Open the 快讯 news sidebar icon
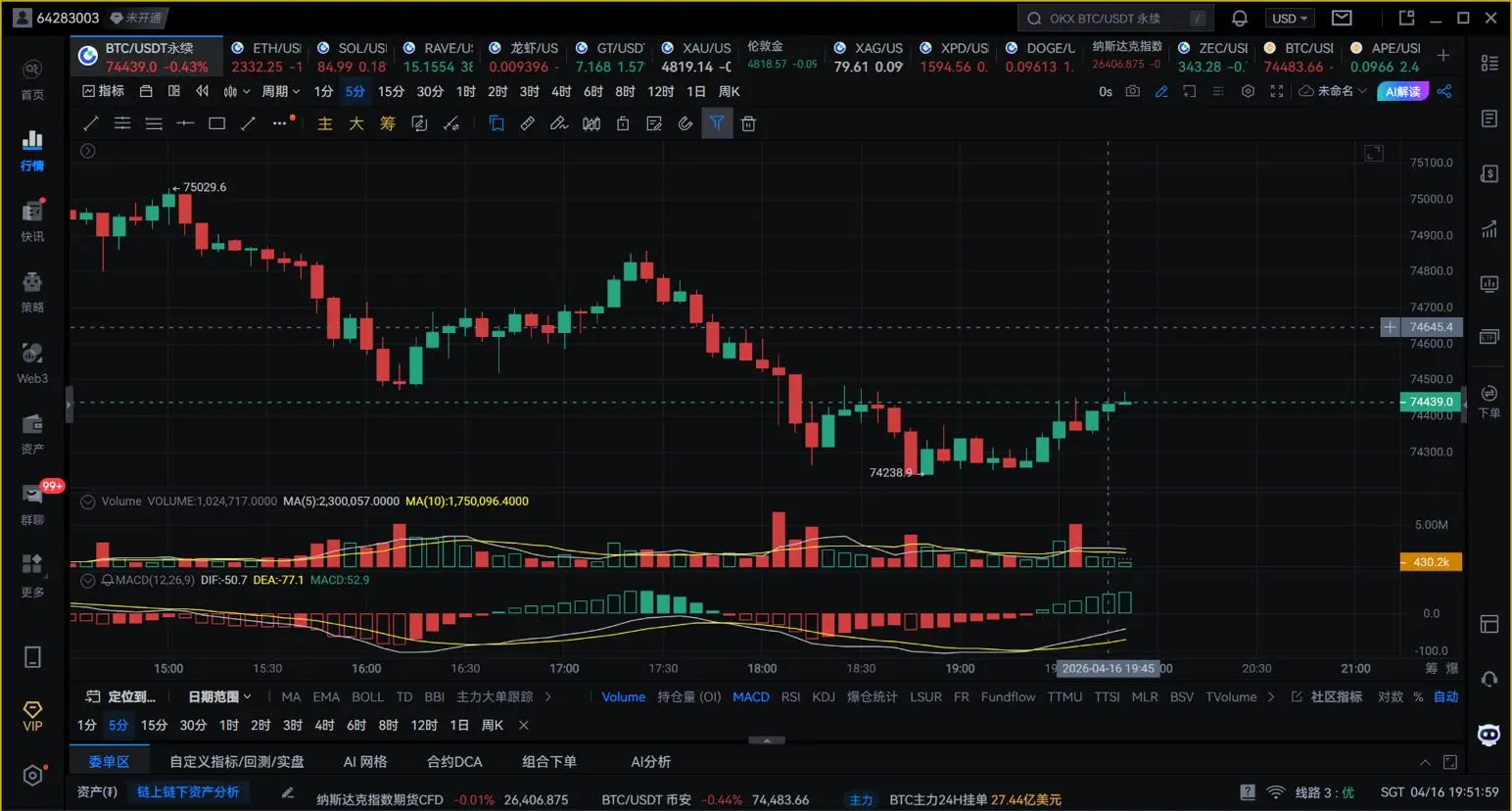This screenshot has width=1512, height=811. 32,220
